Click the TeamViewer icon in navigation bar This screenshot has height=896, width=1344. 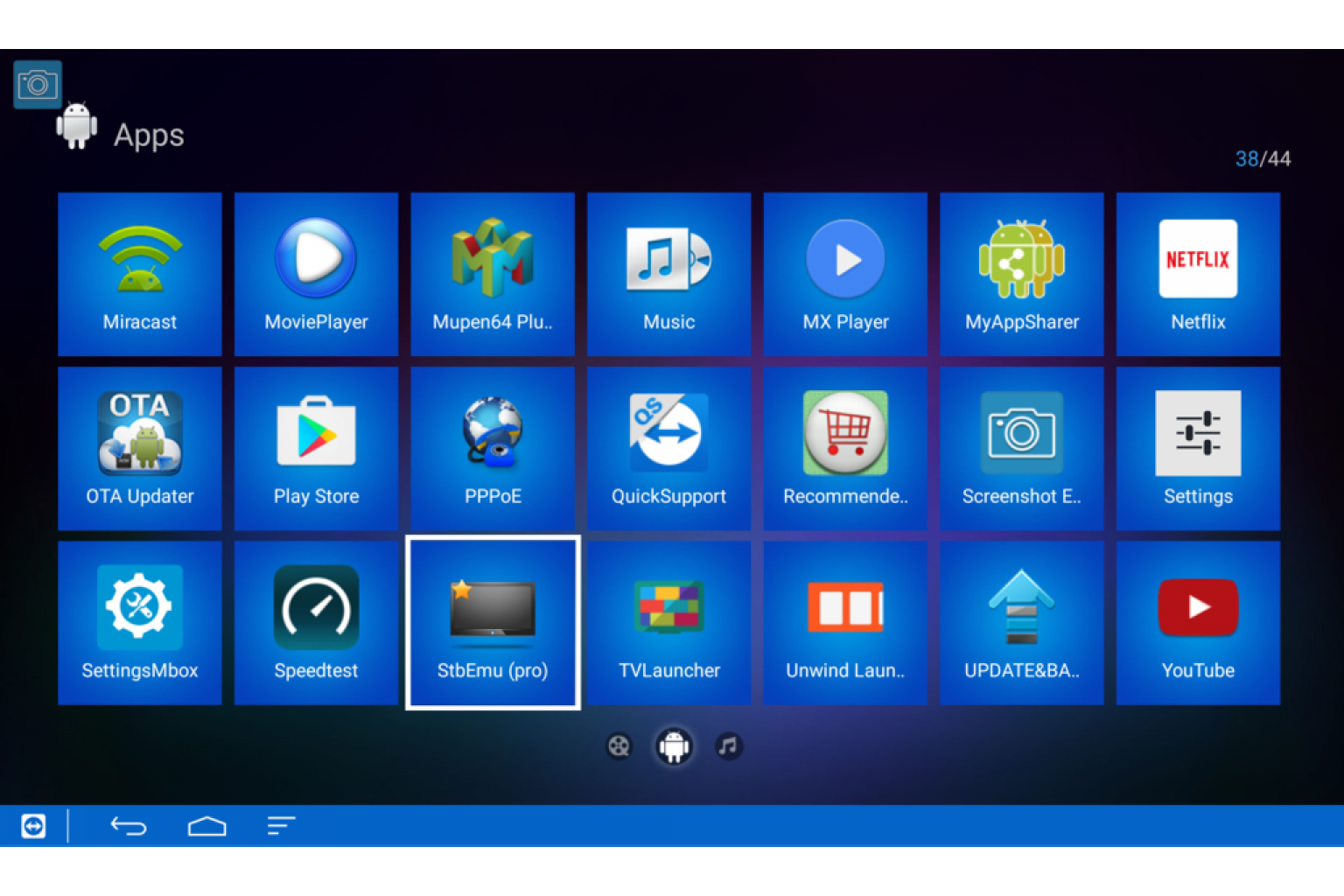coord(33,826)
